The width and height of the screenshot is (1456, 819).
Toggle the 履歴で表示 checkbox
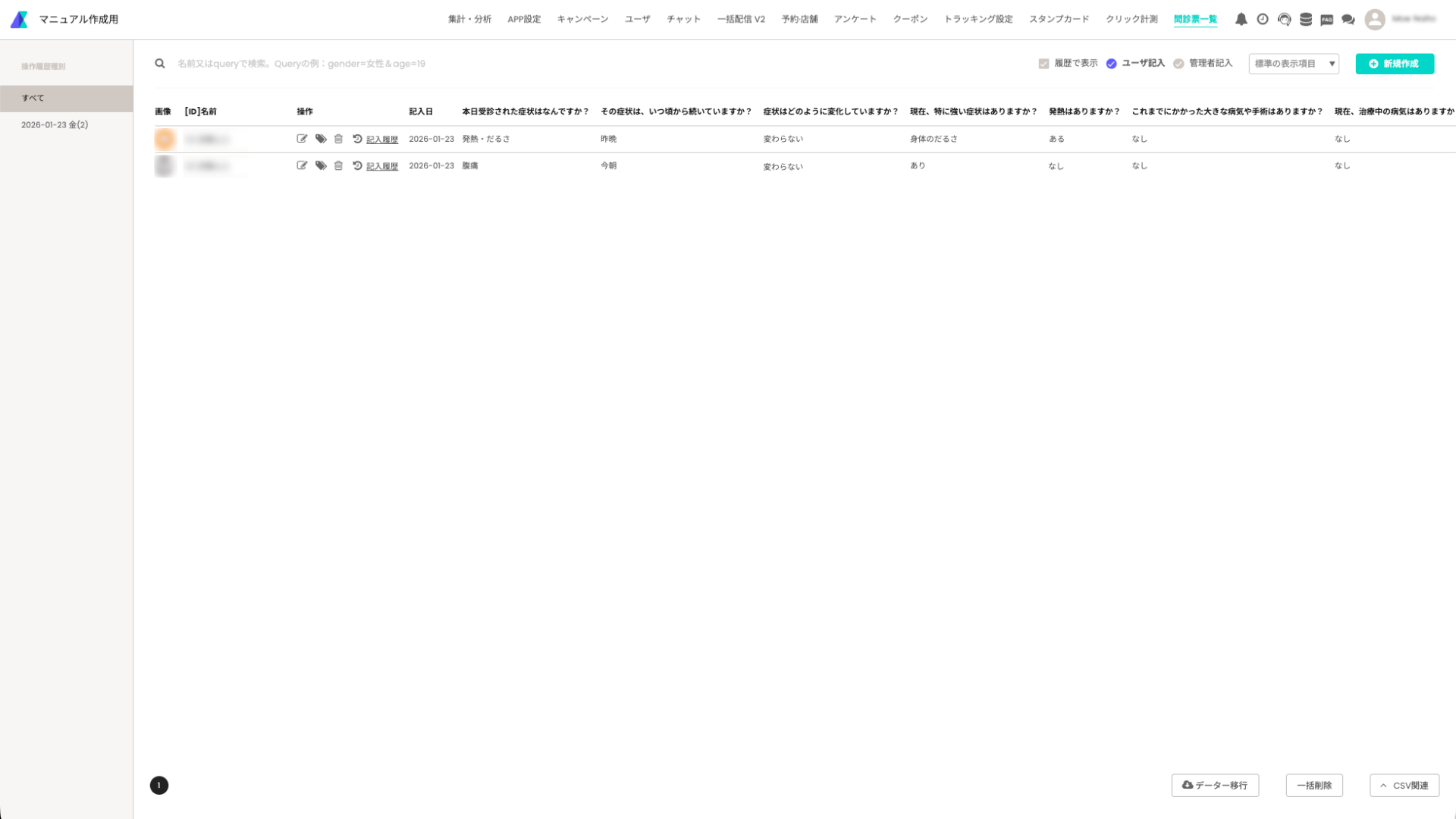1043,64
